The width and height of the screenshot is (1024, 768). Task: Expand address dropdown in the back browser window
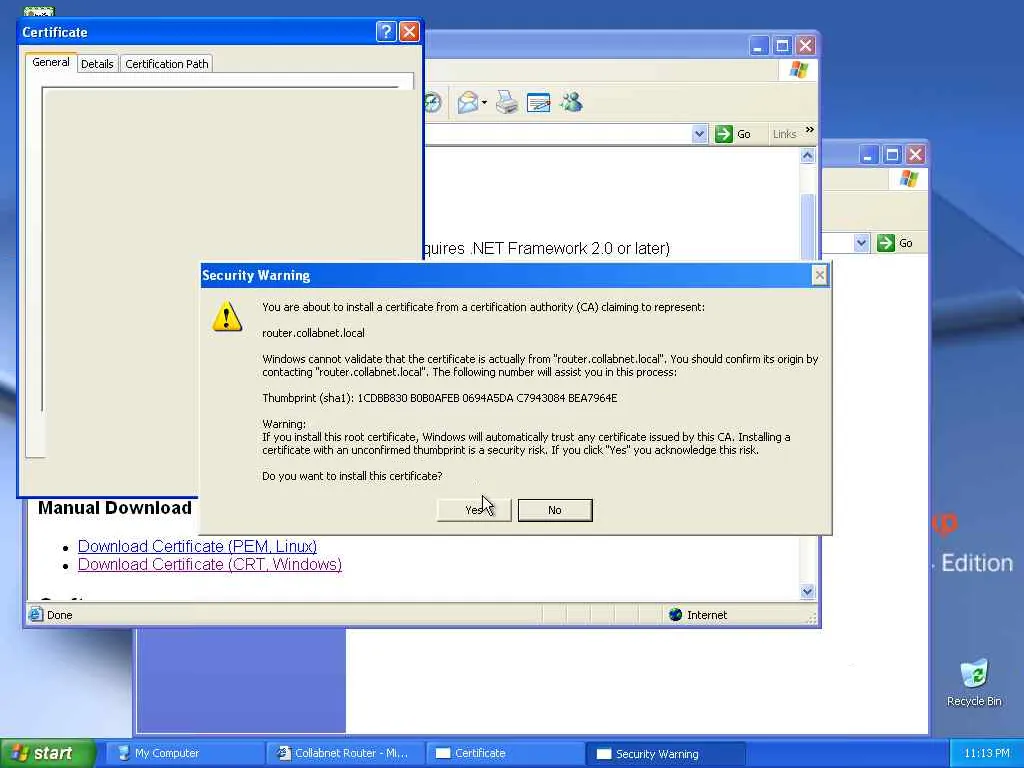(861, 243)
